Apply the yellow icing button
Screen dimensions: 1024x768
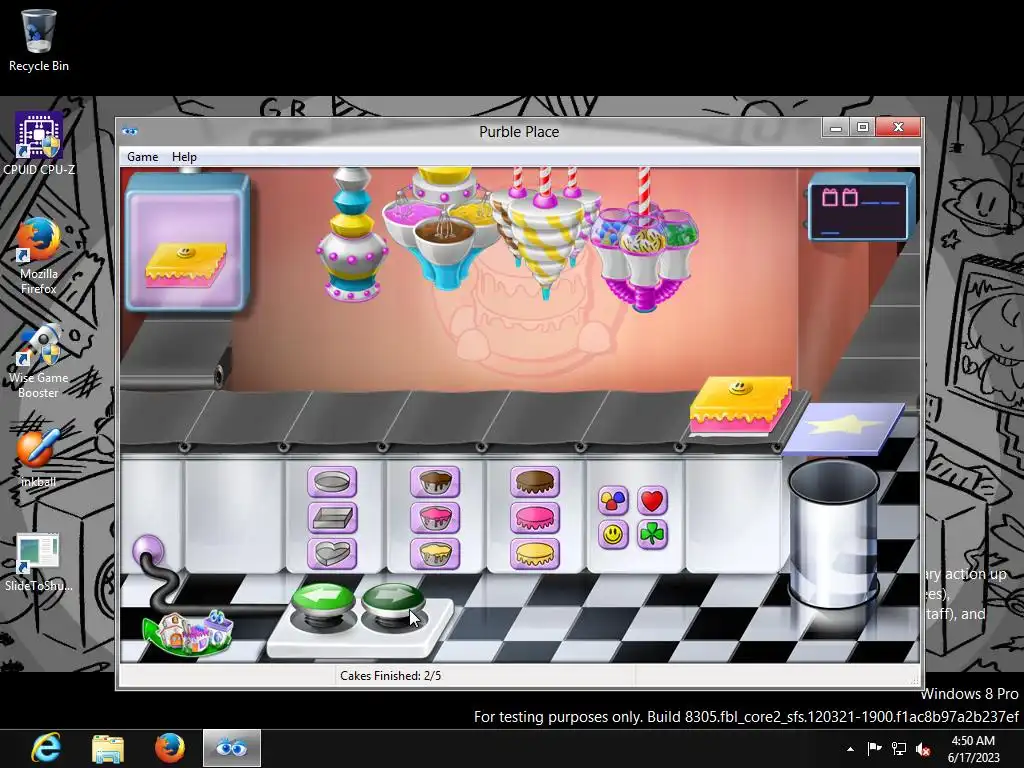(535, 554)
